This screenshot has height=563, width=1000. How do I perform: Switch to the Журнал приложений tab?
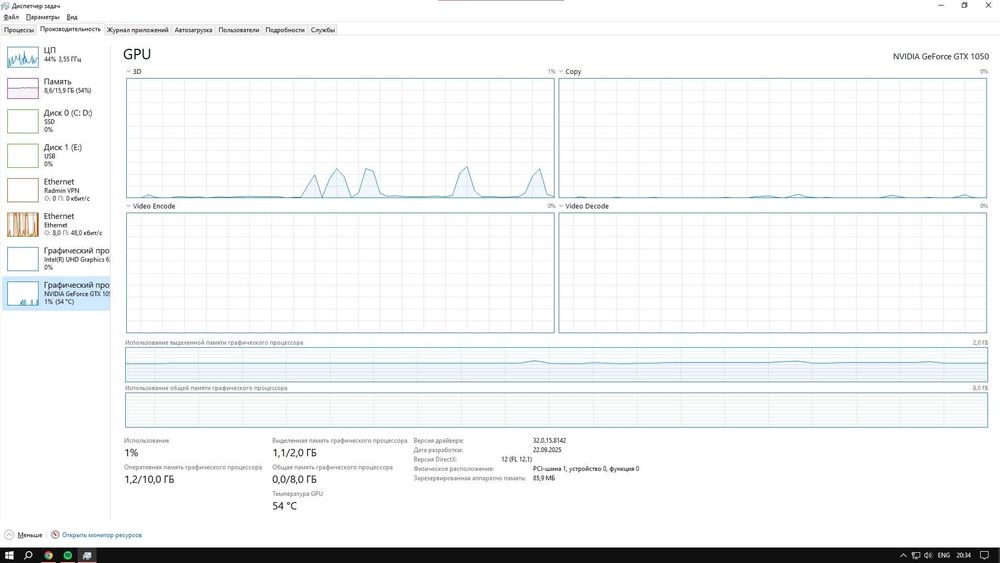click(x=138, y=30)
